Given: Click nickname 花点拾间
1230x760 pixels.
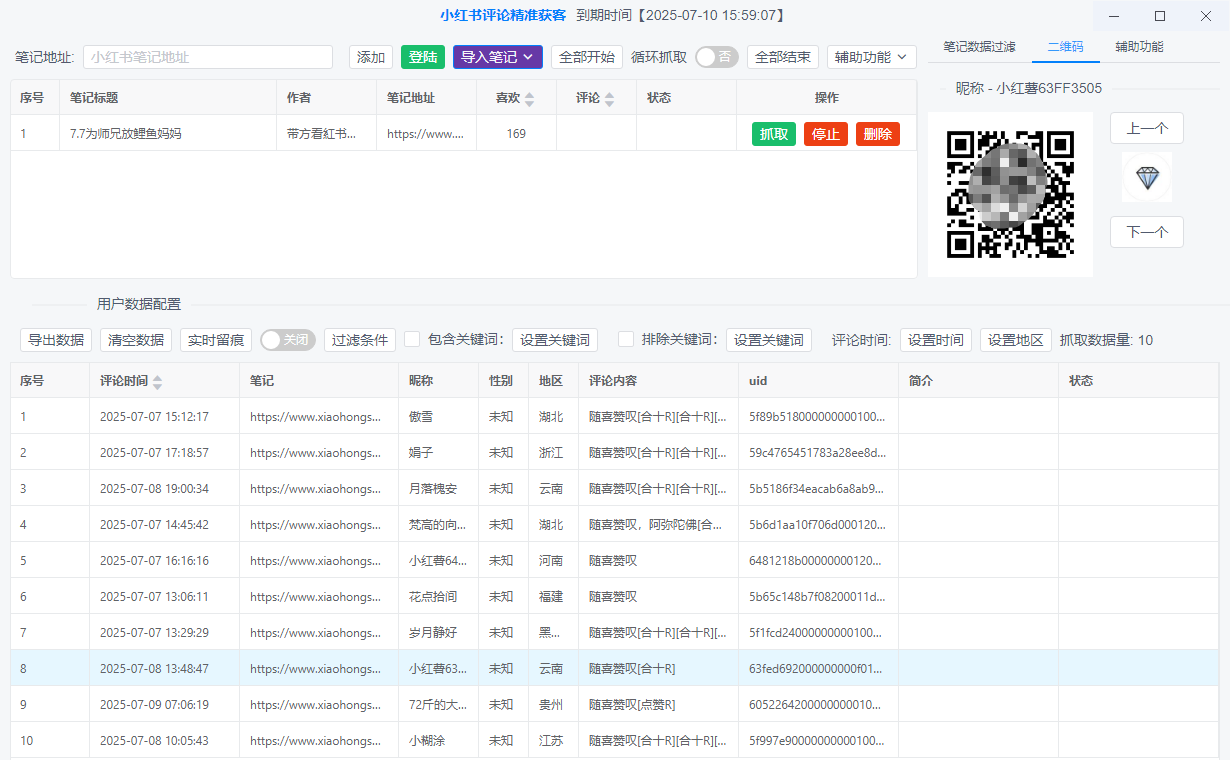Looking at the screenshot, I should [x=433, y=597].
